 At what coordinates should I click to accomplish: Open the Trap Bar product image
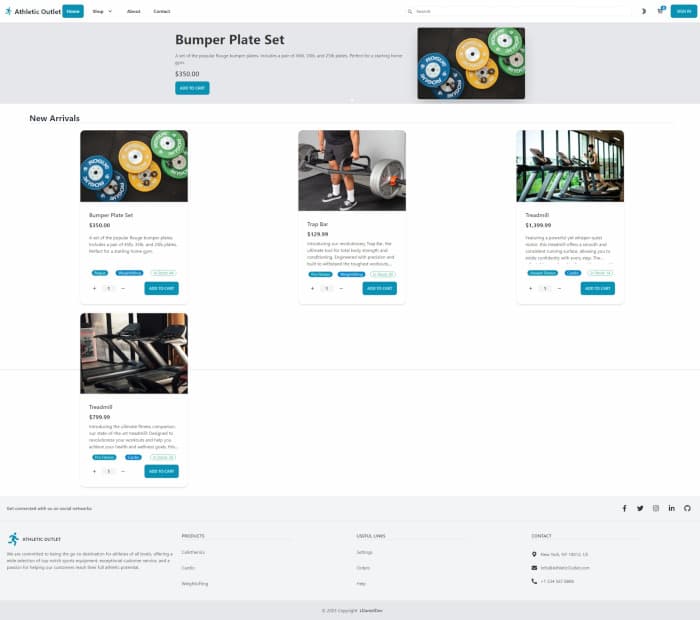(352, 171)
